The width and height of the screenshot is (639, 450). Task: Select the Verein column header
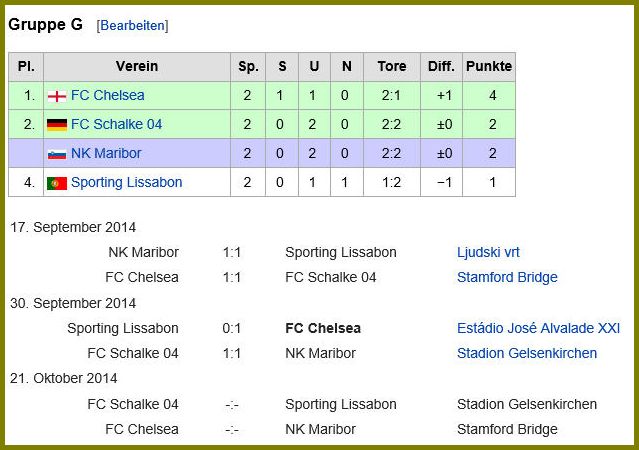[x=137, y=66]
